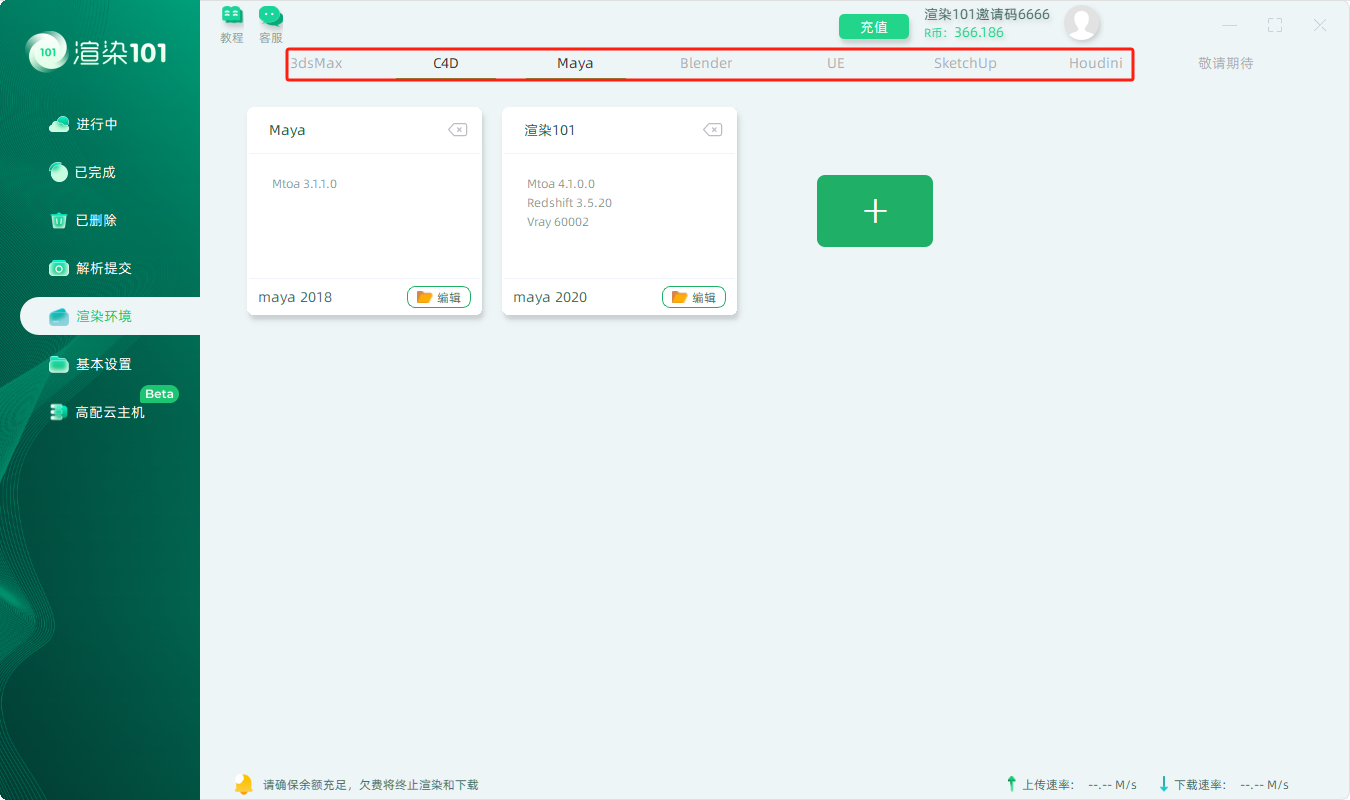Click the Mtoa 4.1.0.0 plugin text

click(561, 184)
